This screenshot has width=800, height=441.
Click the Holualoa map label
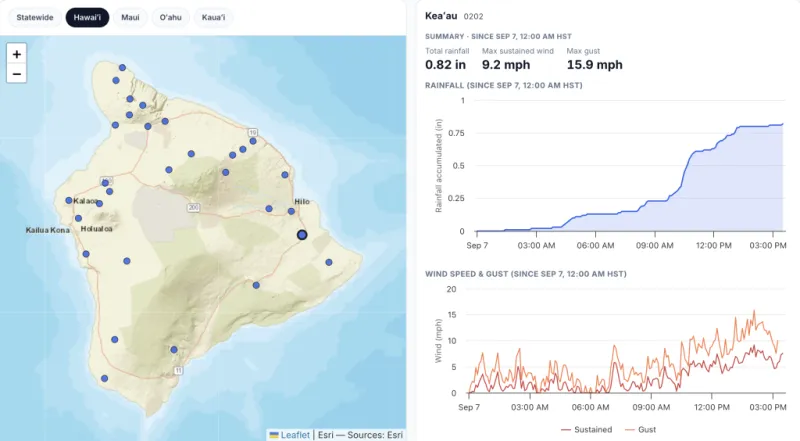point(96,229)
